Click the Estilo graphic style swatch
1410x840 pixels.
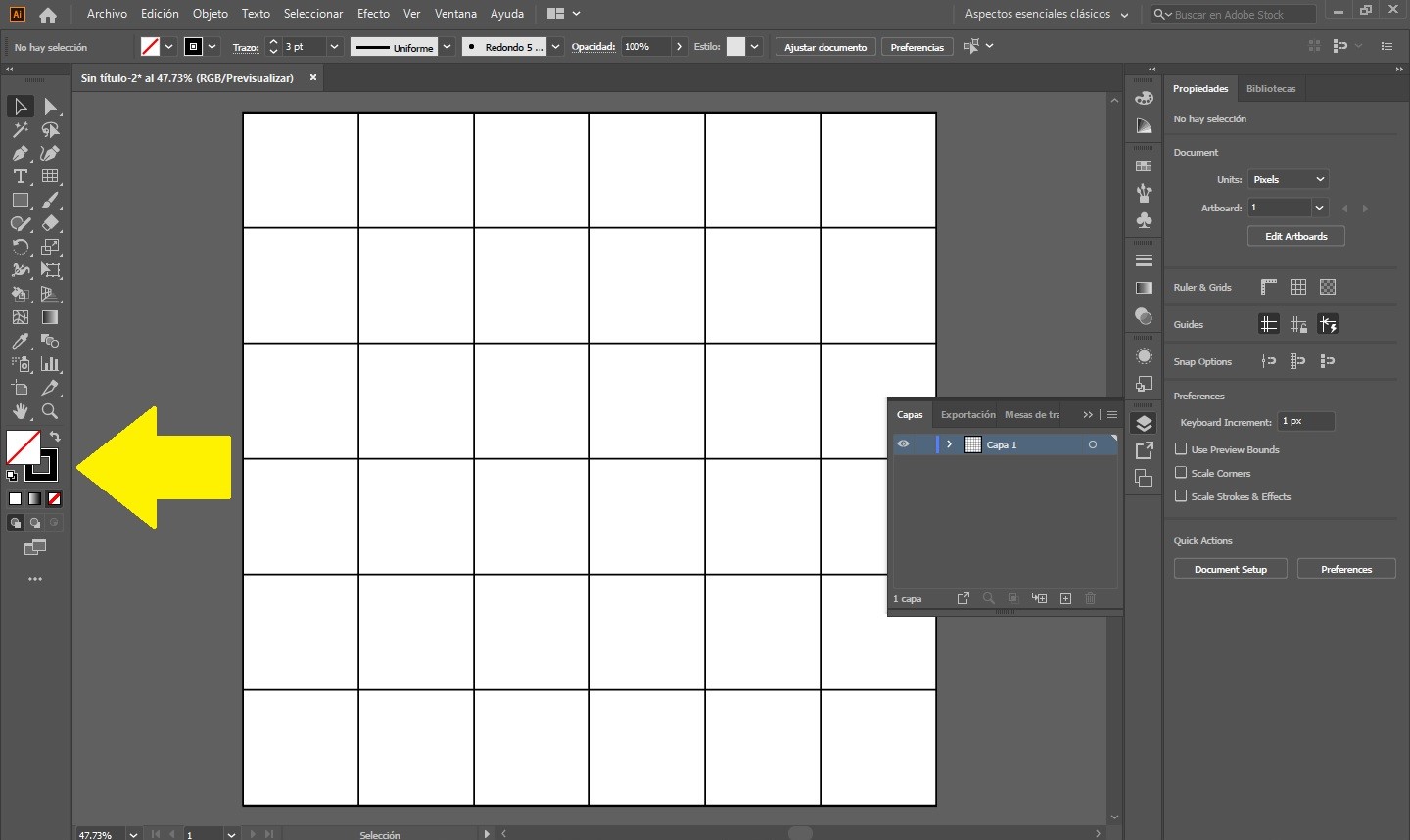(735, 47)
